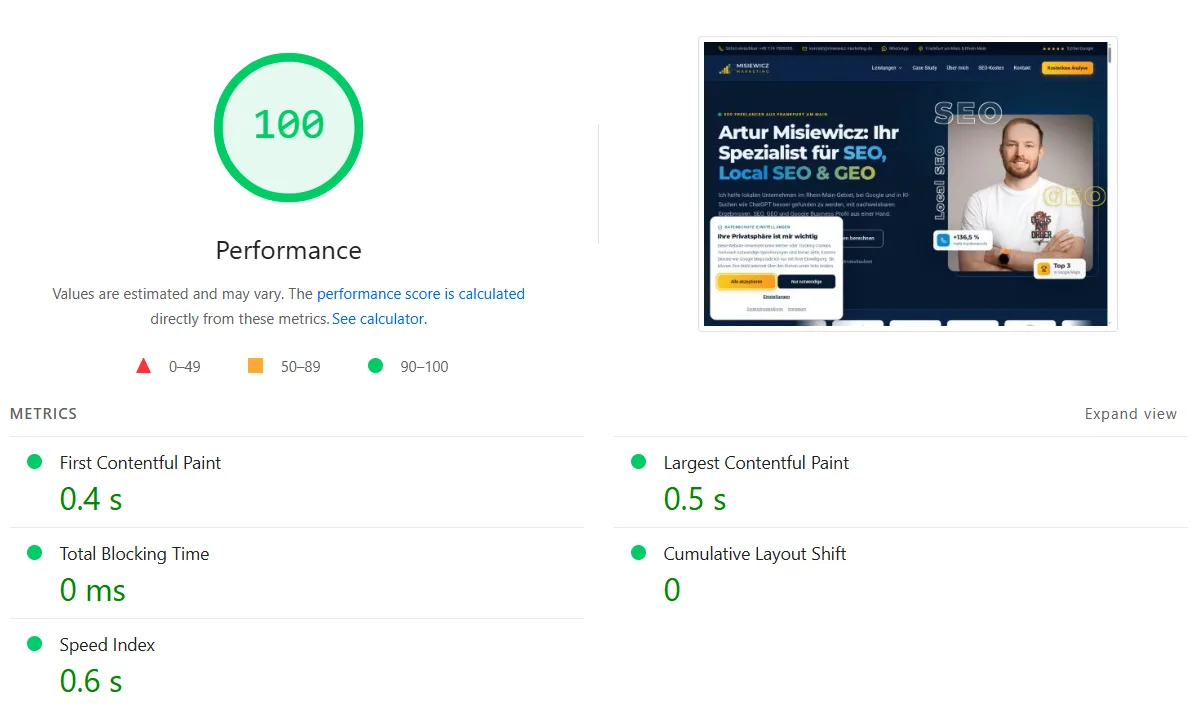Image resolution: width=1198 pixels, height=705 pixels.
Task: Click the 'Performance' category title
Action: [x=288, y=251]
